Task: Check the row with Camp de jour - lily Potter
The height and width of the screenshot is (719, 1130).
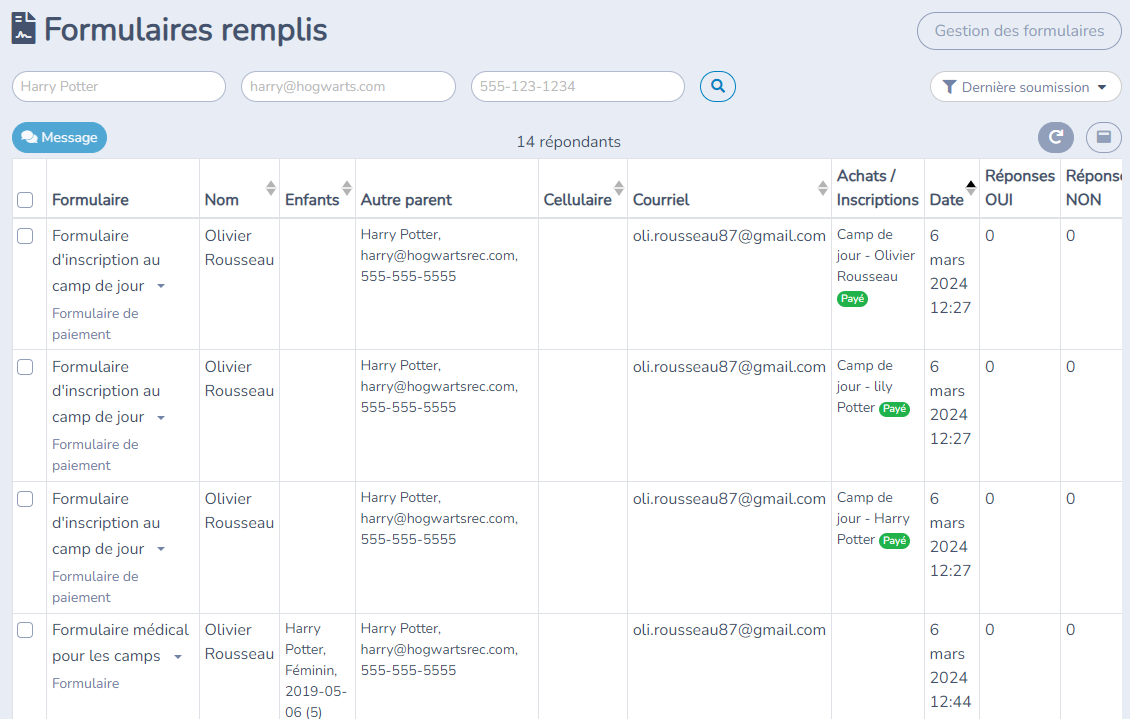Action: (25, 367)
